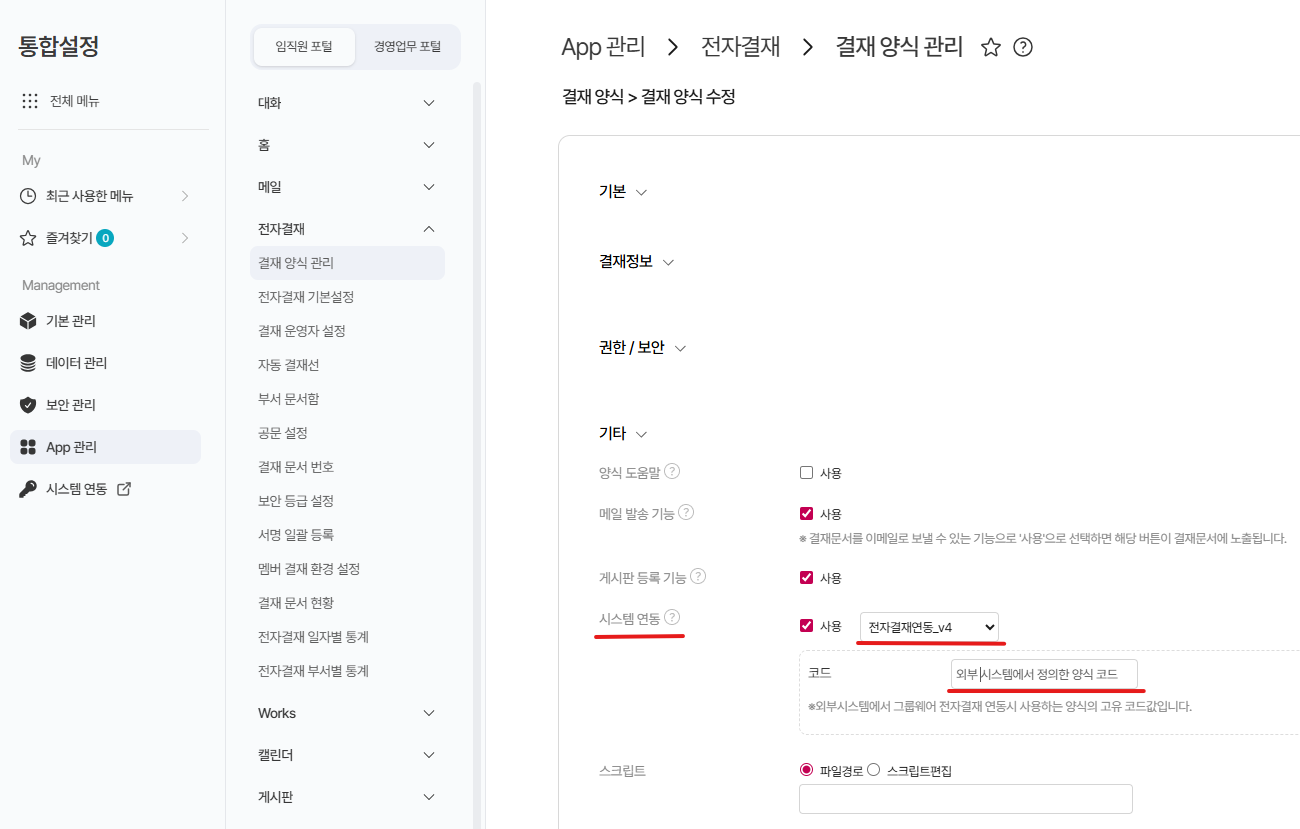Open 시스템 연동 key icon item
The width and height of the screenshot is (1300, 829).
tap(28, 489)
